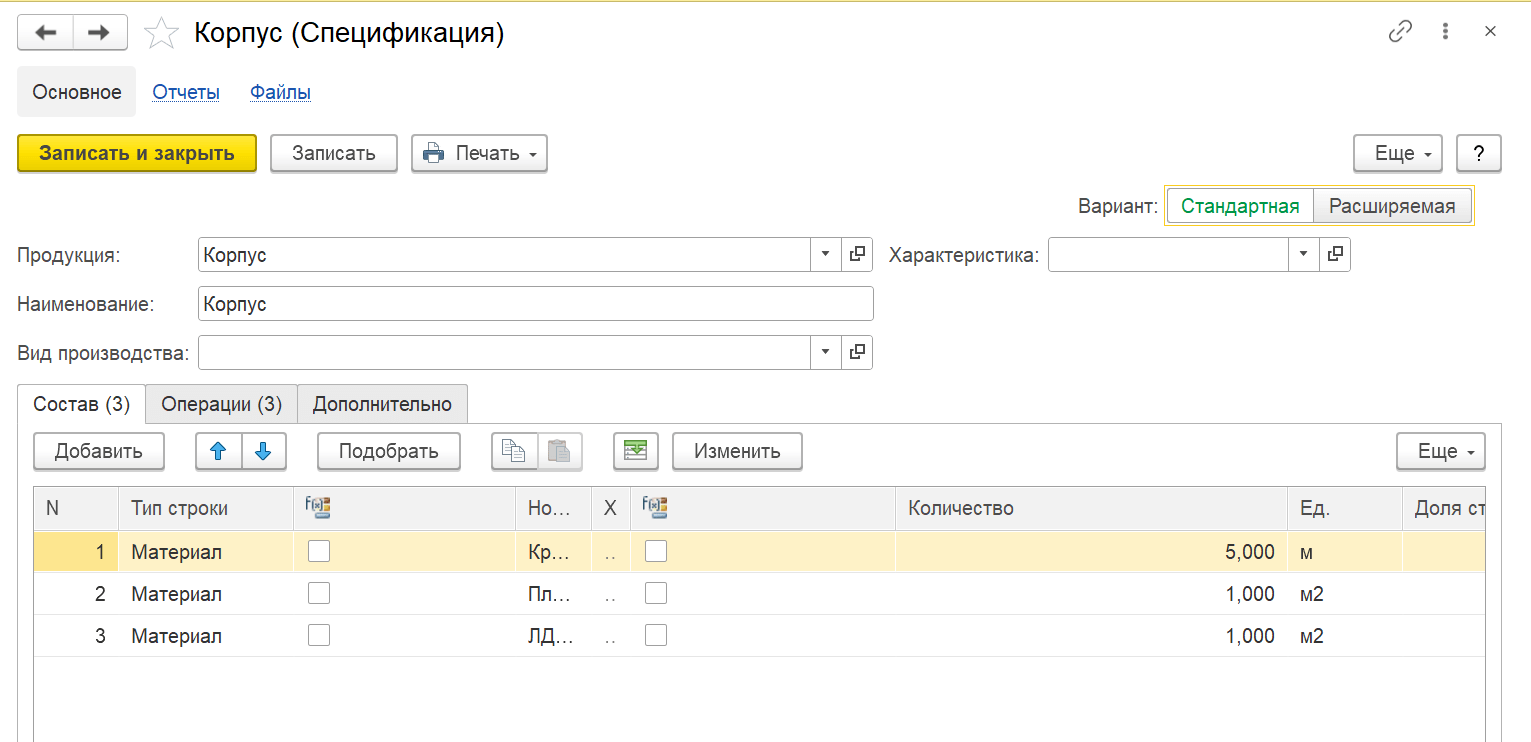Toggle first checkbox in row 2
Viewport: 1531px width, 742px height.
click(319, 593)
